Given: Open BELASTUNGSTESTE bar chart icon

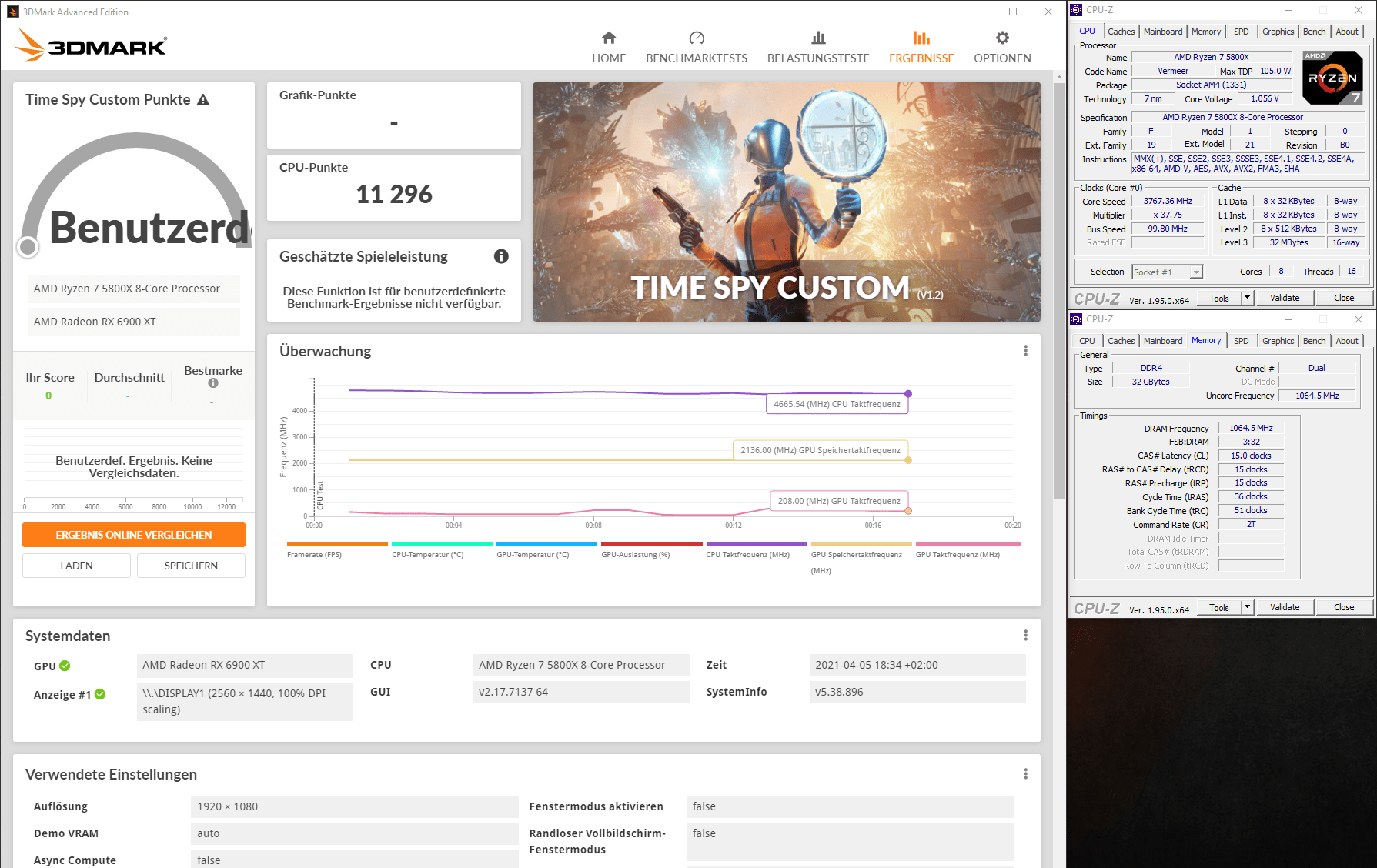Looking at the screenshot, I should pos(818,38).
